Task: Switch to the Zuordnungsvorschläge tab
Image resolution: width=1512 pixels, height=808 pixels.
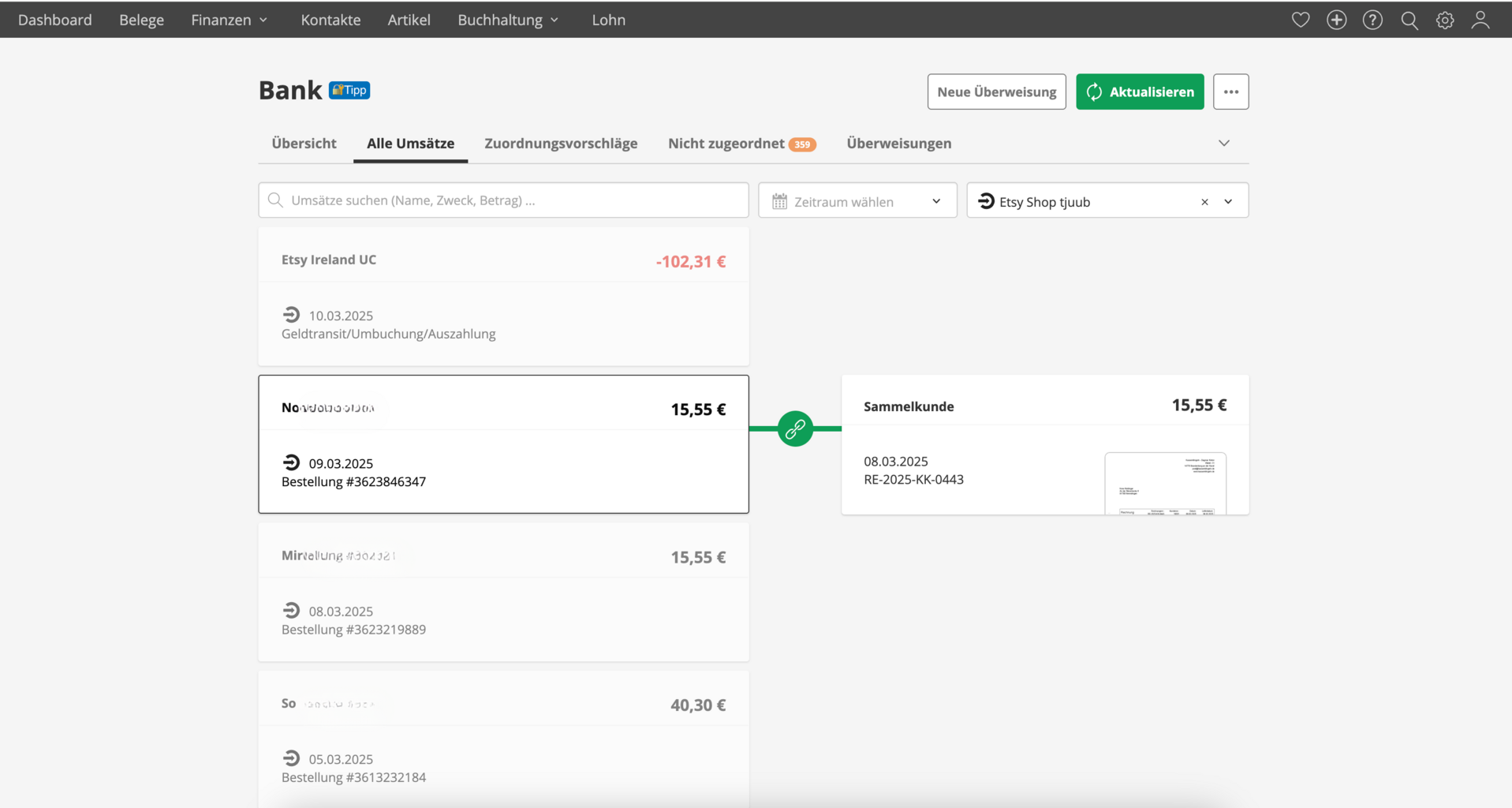Action: [561, 144]
